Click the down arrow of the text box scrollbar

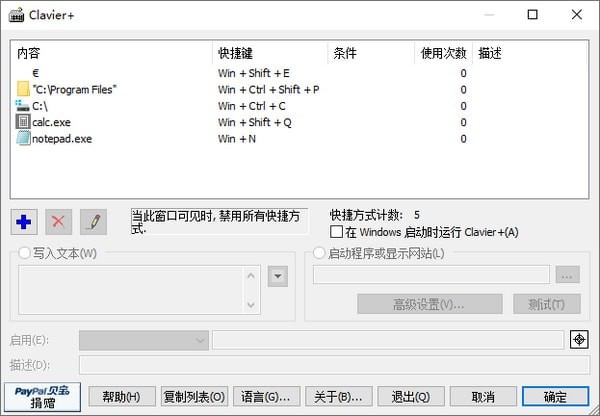[x=251, y=305]
